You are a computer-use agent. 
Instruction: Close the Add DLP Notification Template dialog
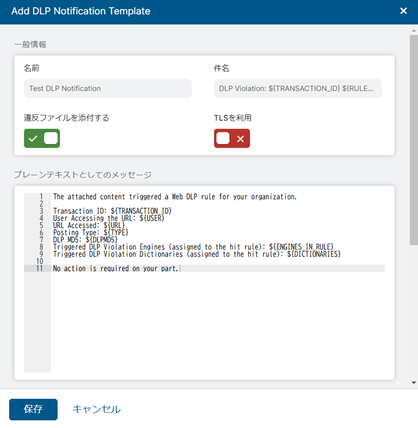[403, 11]
